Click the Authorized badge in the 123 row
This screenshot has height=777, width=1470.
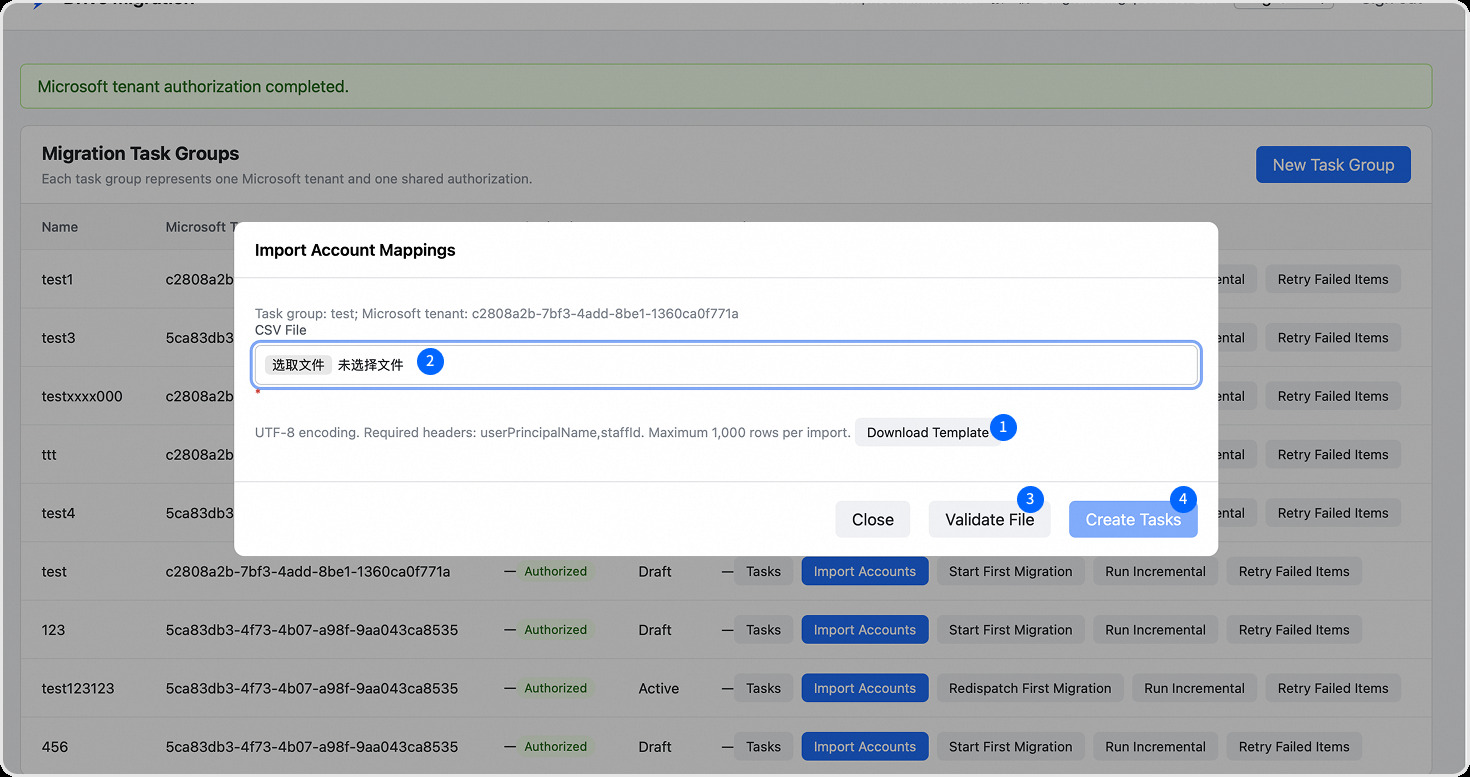pyautogui.click(x=556, y=630)
